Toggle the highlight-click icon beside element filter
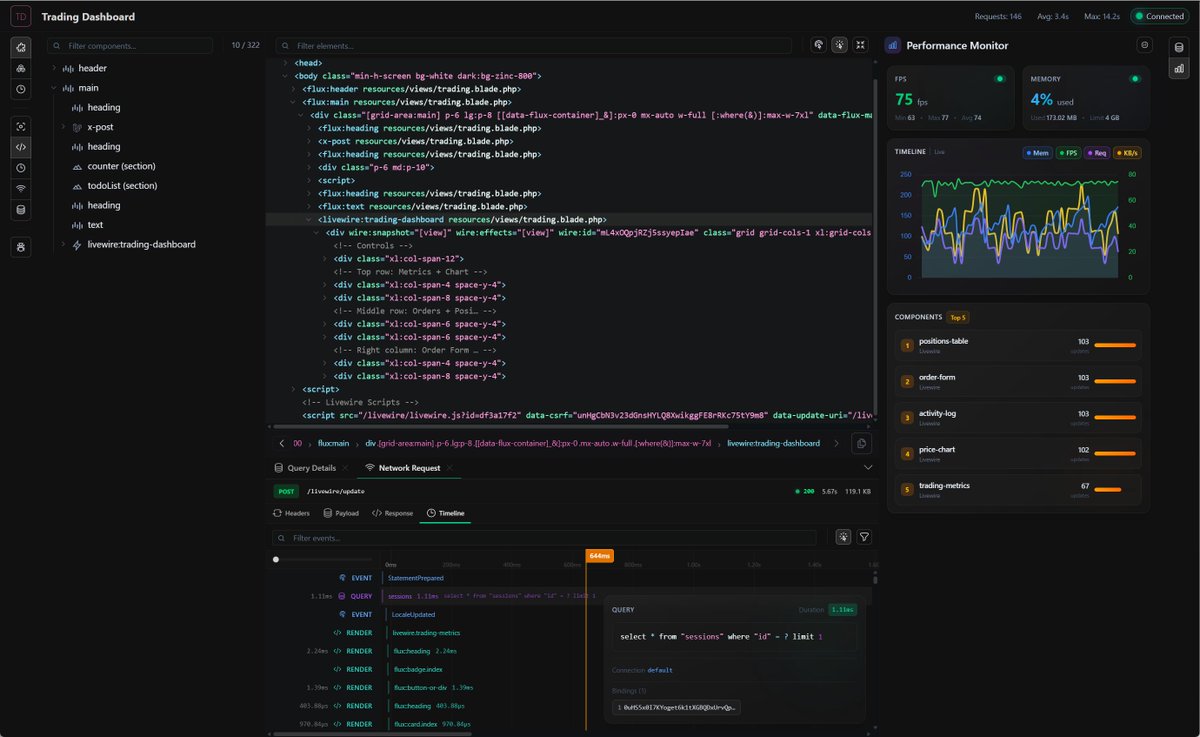Viewport: 1200px width, 737px height. pyautogui.click(x=839, y=45)
